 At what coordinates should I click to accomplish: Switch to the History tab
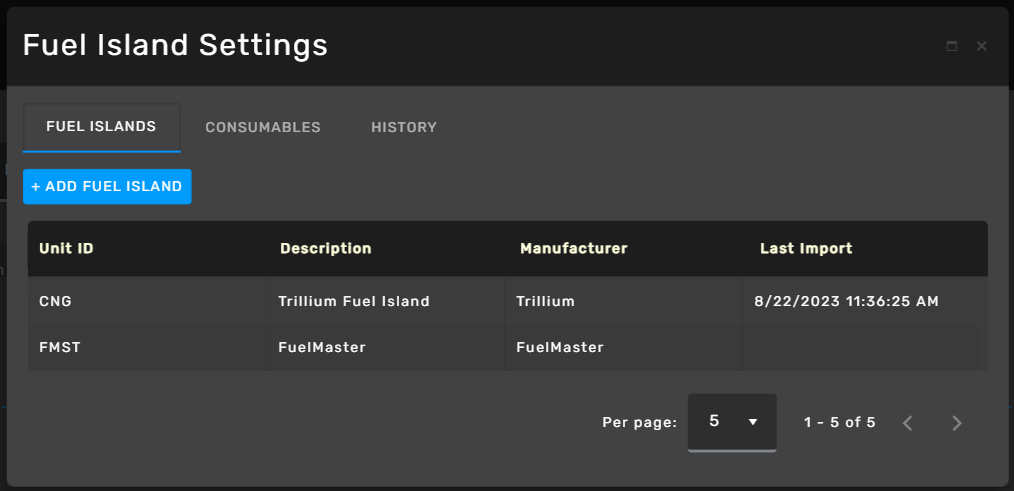click(404, 127)
